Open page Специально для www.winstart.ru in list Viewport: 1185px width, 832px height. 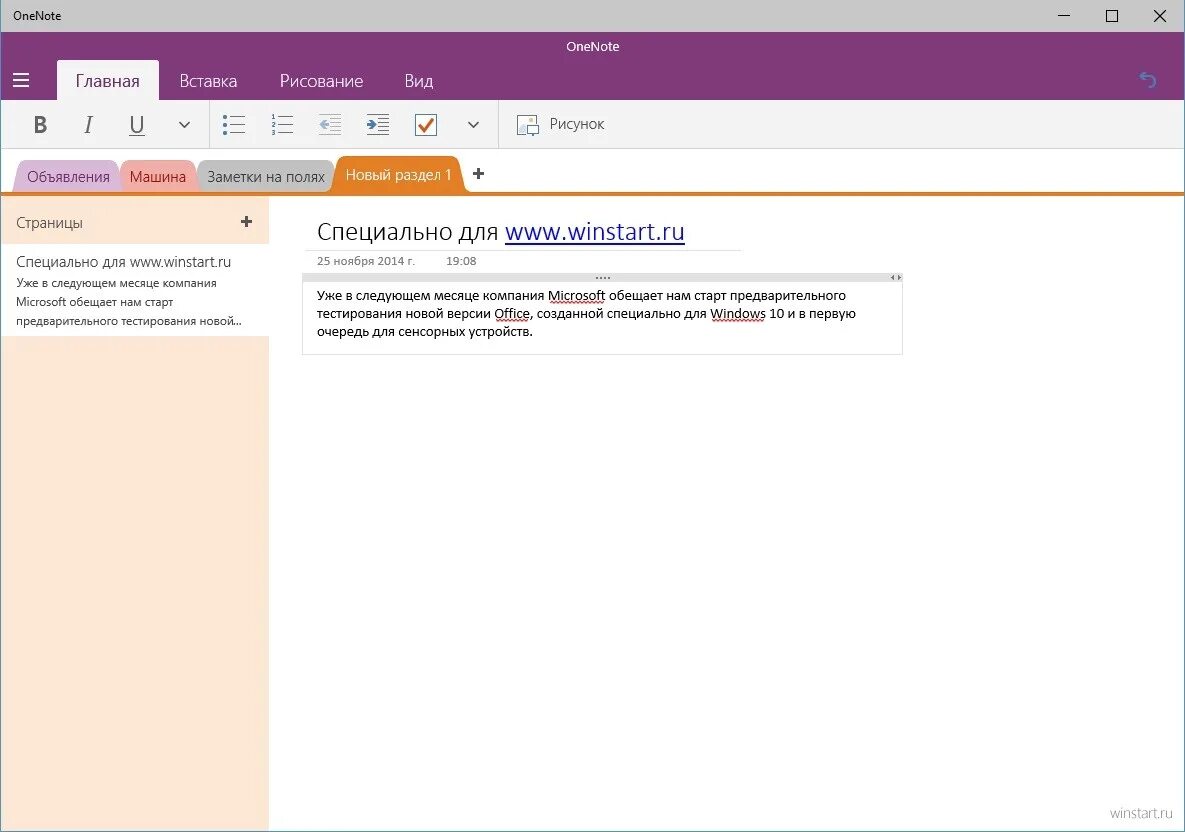click(135, 290)
